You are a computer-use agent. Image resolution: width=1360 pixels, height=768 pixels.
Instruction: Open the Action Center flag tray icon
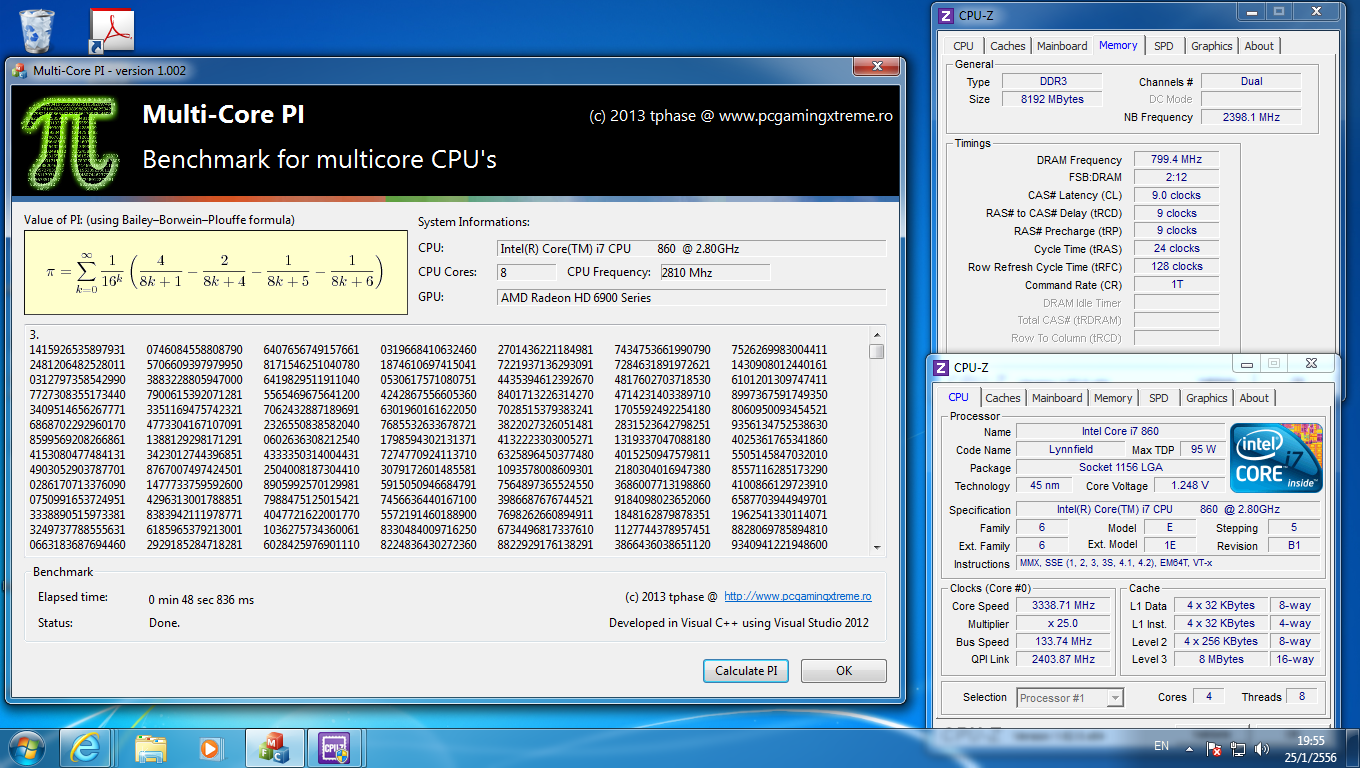1214,747
